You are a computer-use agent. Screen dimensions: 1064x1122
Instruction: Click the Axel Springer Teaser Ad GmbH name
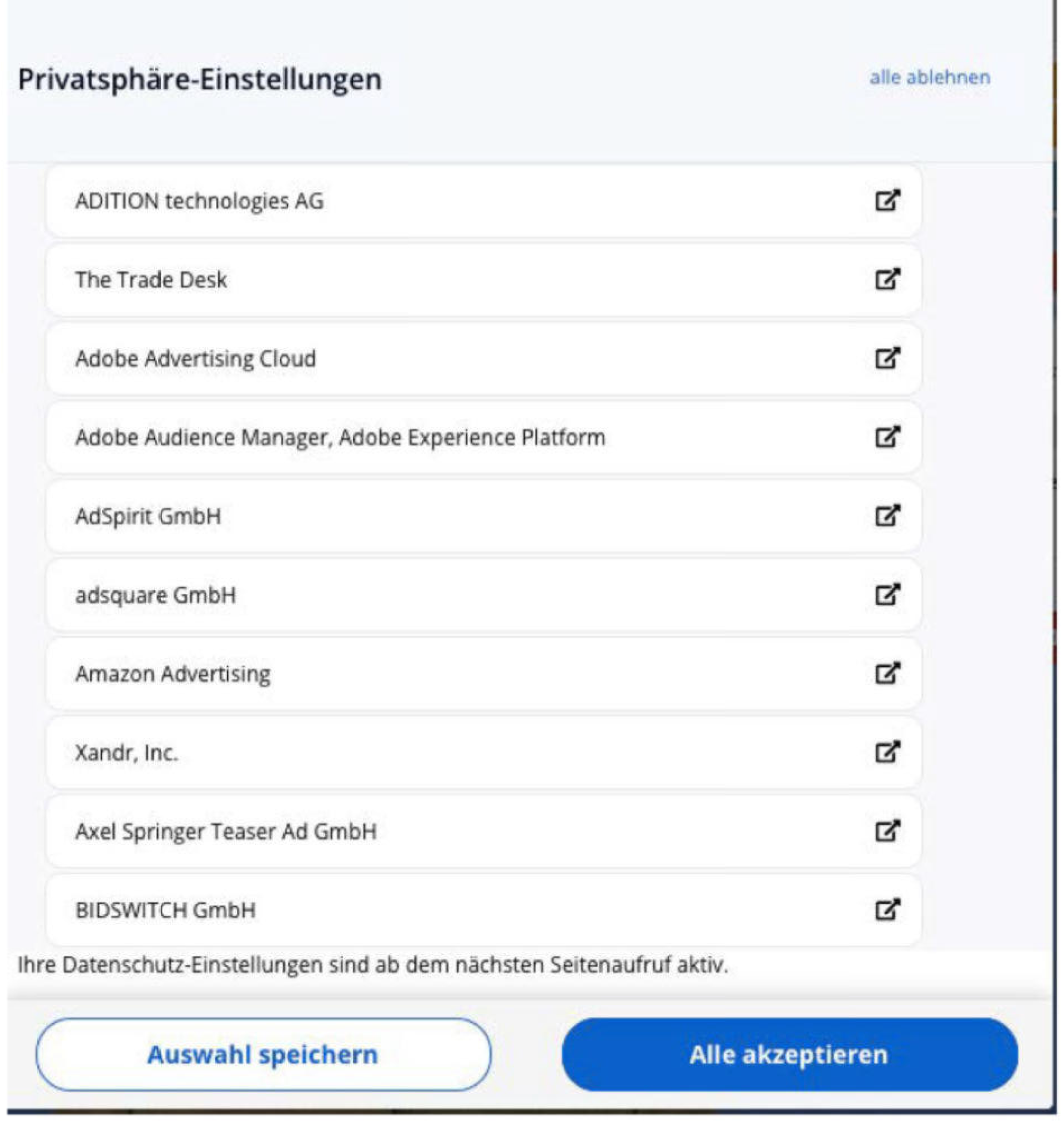pos(226,831)
